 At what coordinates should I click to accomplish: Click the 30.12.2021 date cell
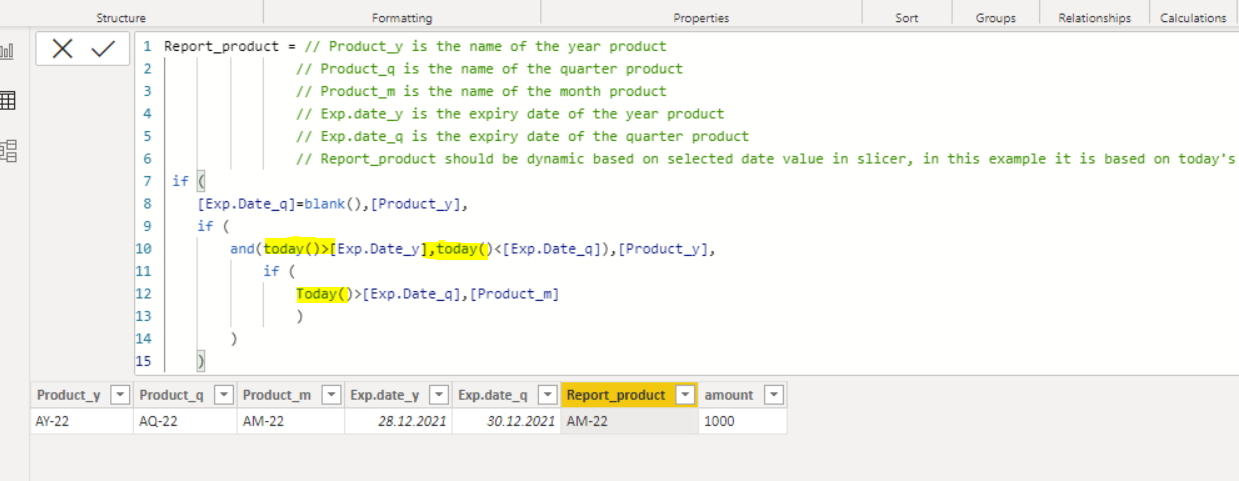[506, 421]
